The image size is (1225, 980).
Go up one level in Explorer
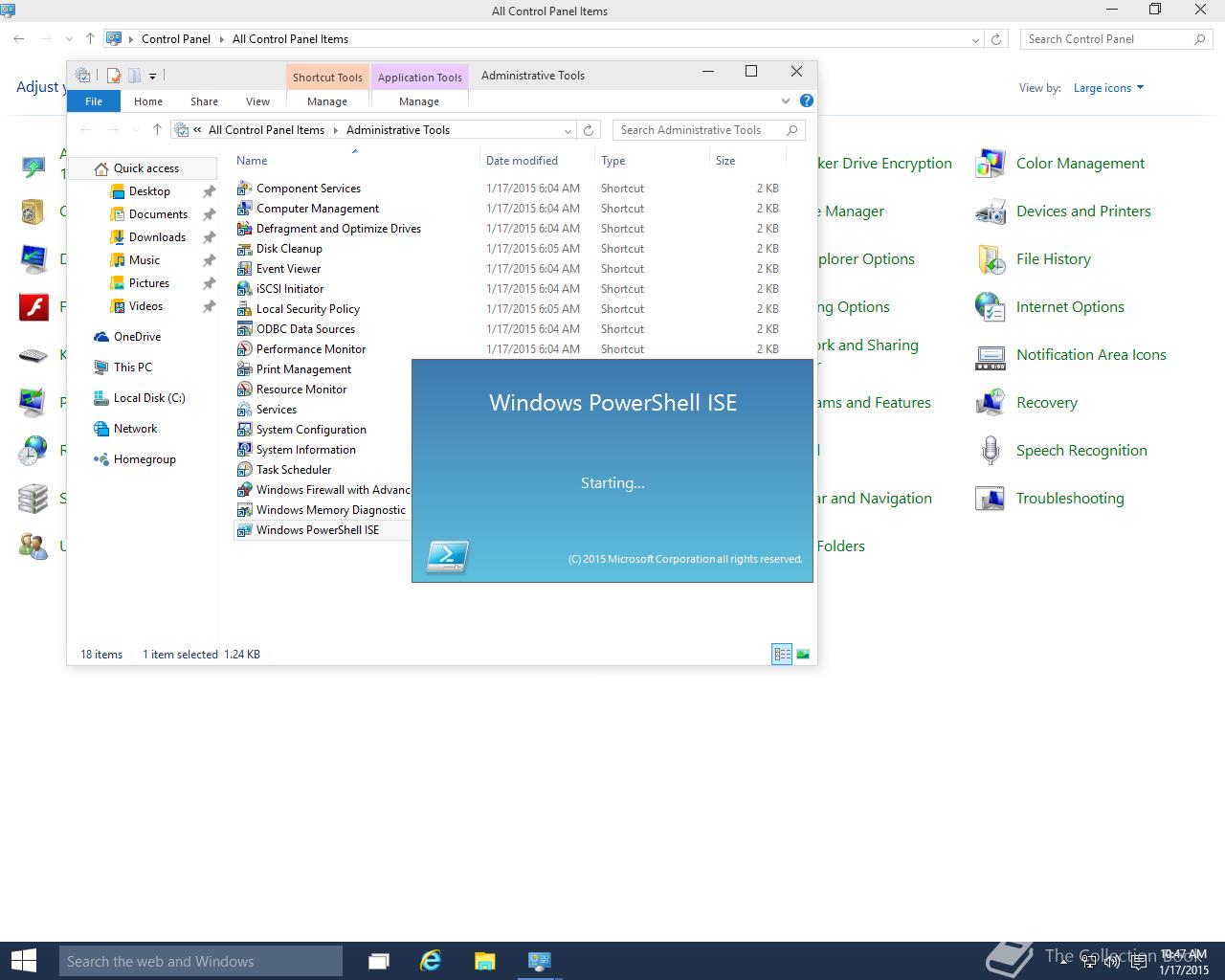pos(157,130)
